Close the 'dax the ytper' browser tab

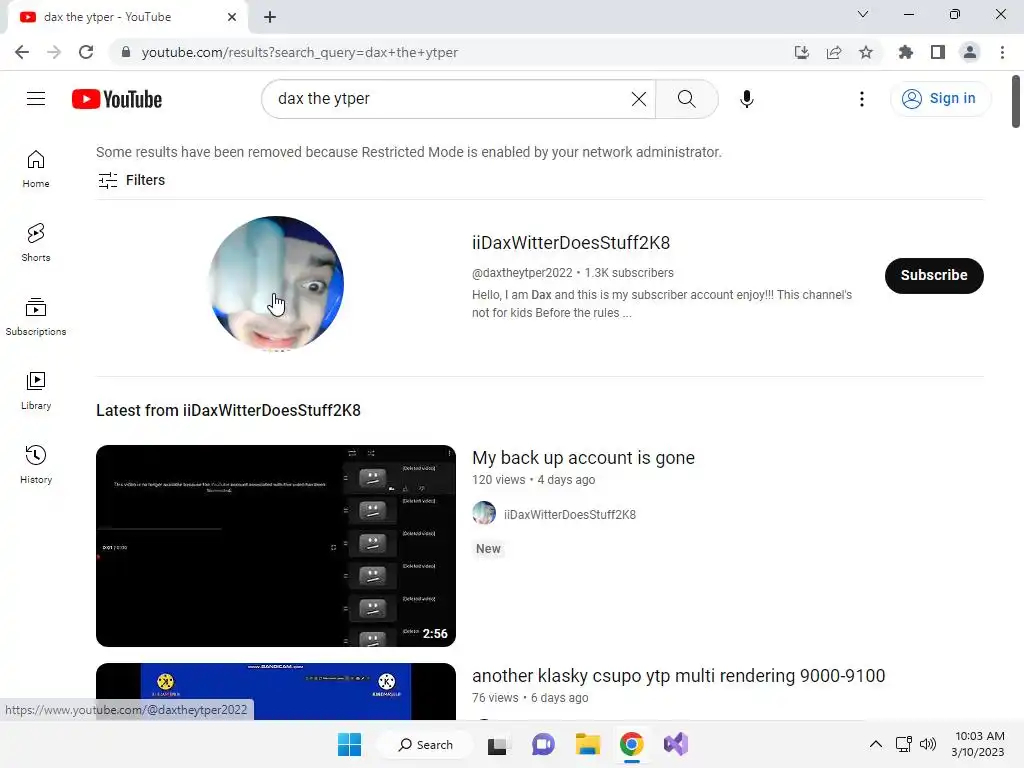(232, 17)
